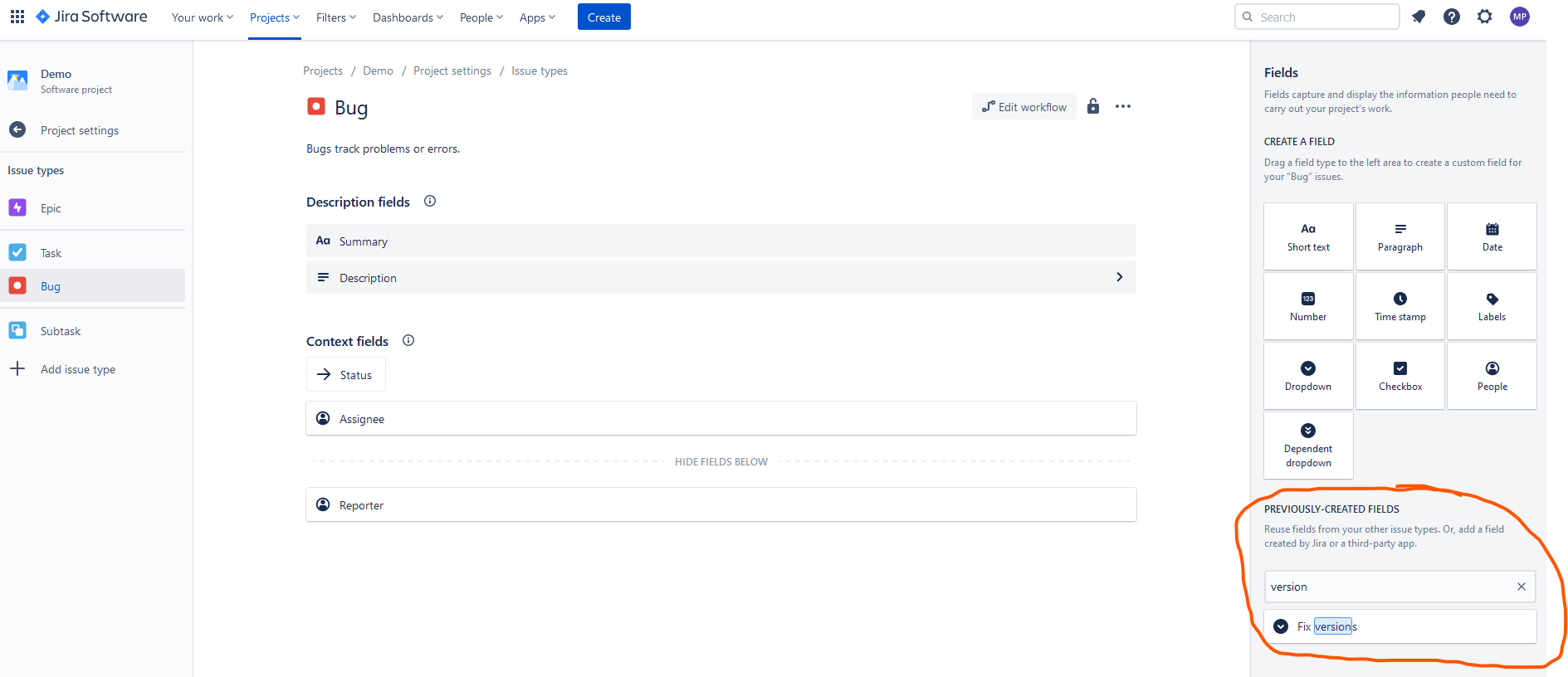The width and height of the screenshot is (1568, 677).
Task: Open notifications icon in top bar
Action: [x=1419, y=17]
